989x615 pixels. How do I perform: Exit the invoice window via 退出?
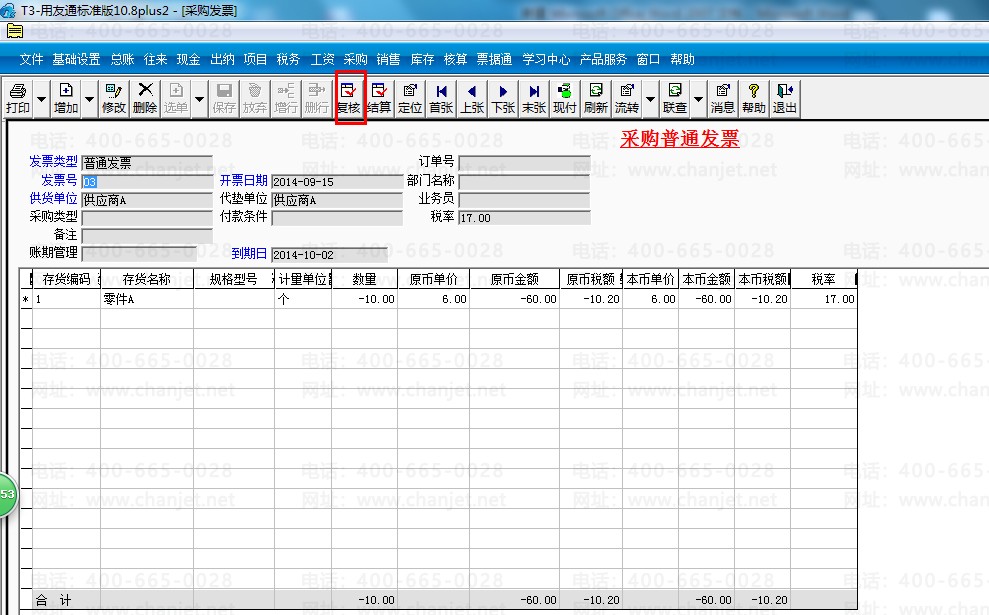[x=785, y=98]
